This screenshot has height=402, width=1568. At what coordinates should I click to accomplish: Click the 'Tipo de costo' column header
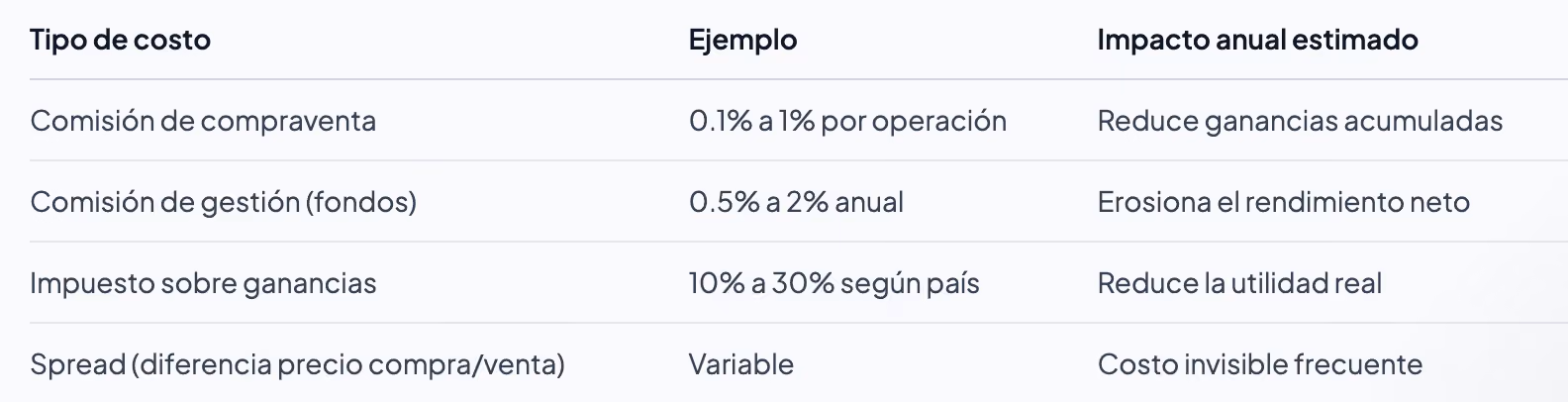click(x=120, y=40)
